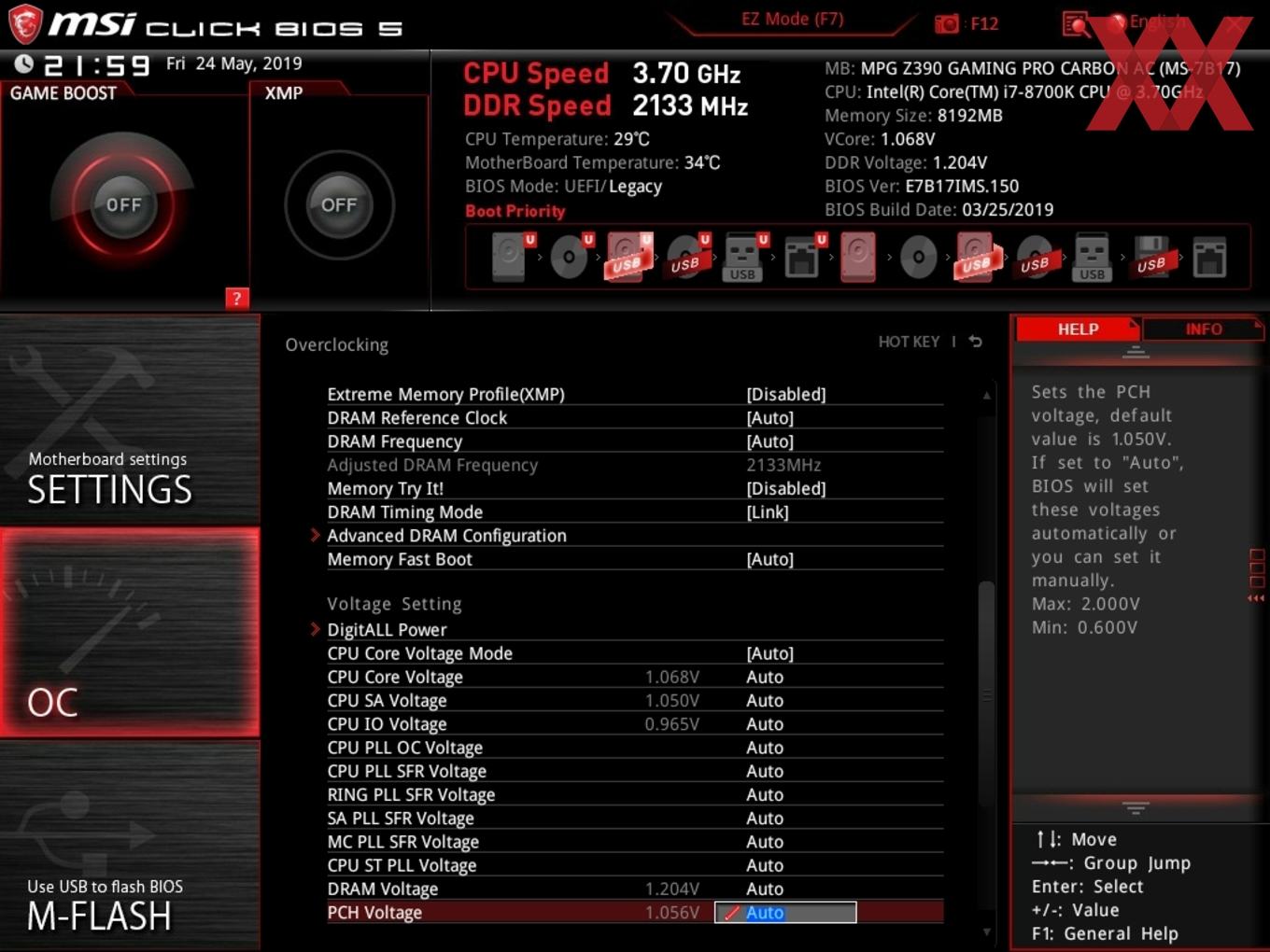Open DRAM Frequency [Auto] option
Viewport: 1270px width, 952px height.
pos(635,441)
